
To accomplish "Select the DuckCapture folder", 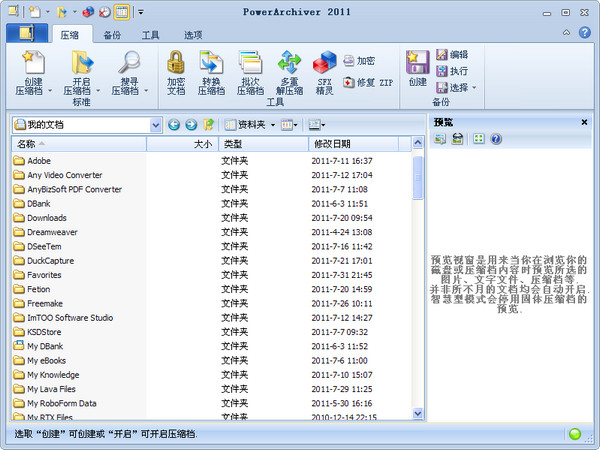I will pos(44,261).
